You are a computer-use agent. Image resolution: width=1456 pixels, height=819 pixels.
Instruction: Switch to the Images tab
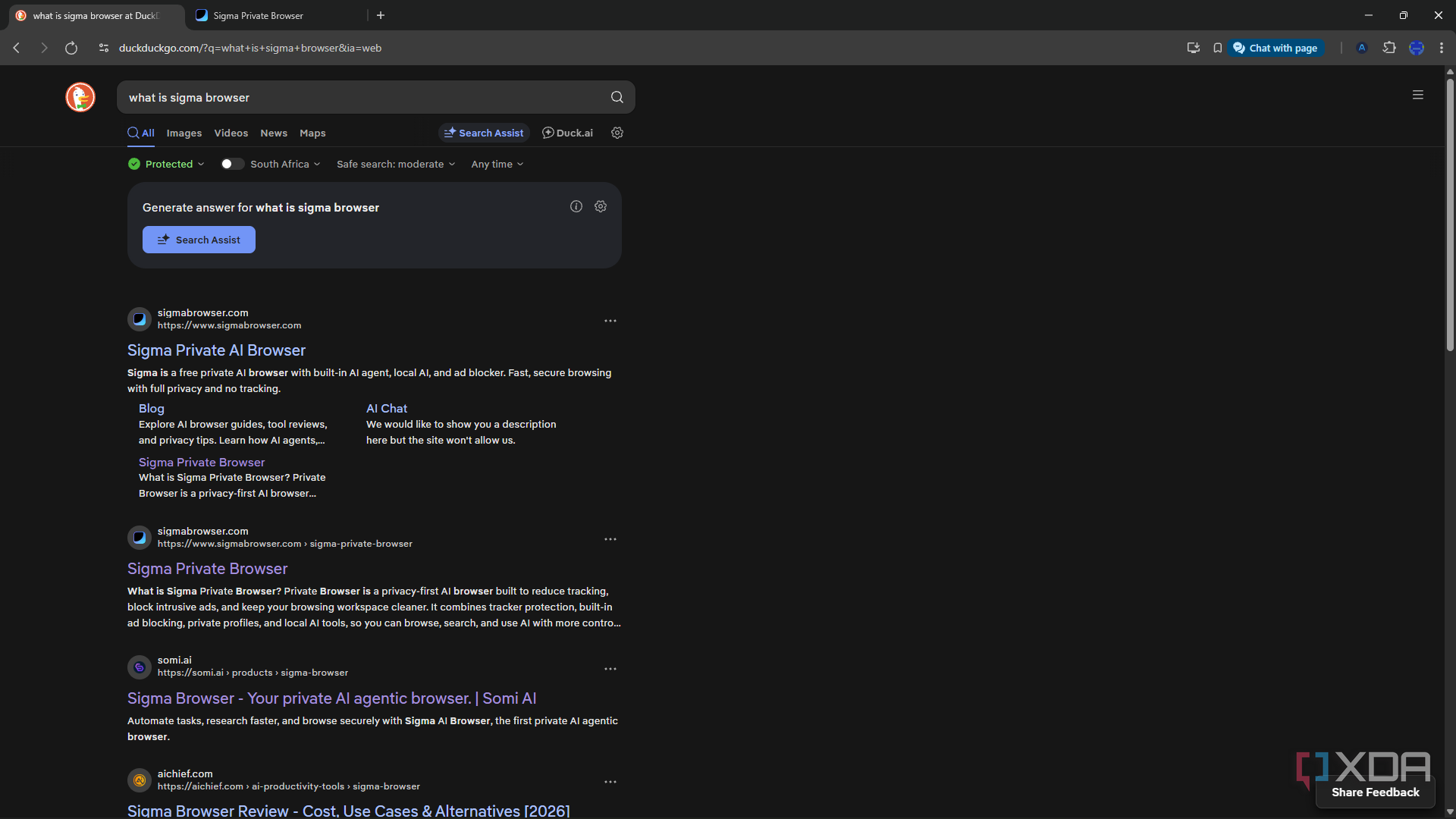click(184, 133)
